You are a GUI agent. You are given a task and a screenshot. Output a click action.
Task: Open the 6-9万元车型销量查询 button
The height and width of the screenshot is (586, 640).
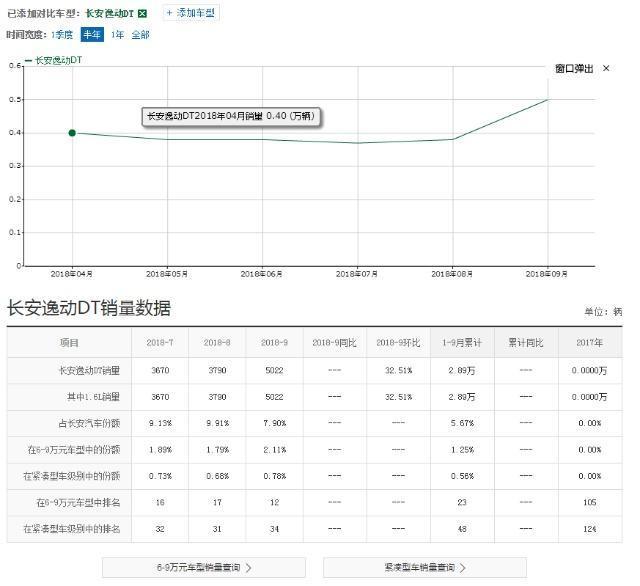pyautogui.click(x=204, y=567)
